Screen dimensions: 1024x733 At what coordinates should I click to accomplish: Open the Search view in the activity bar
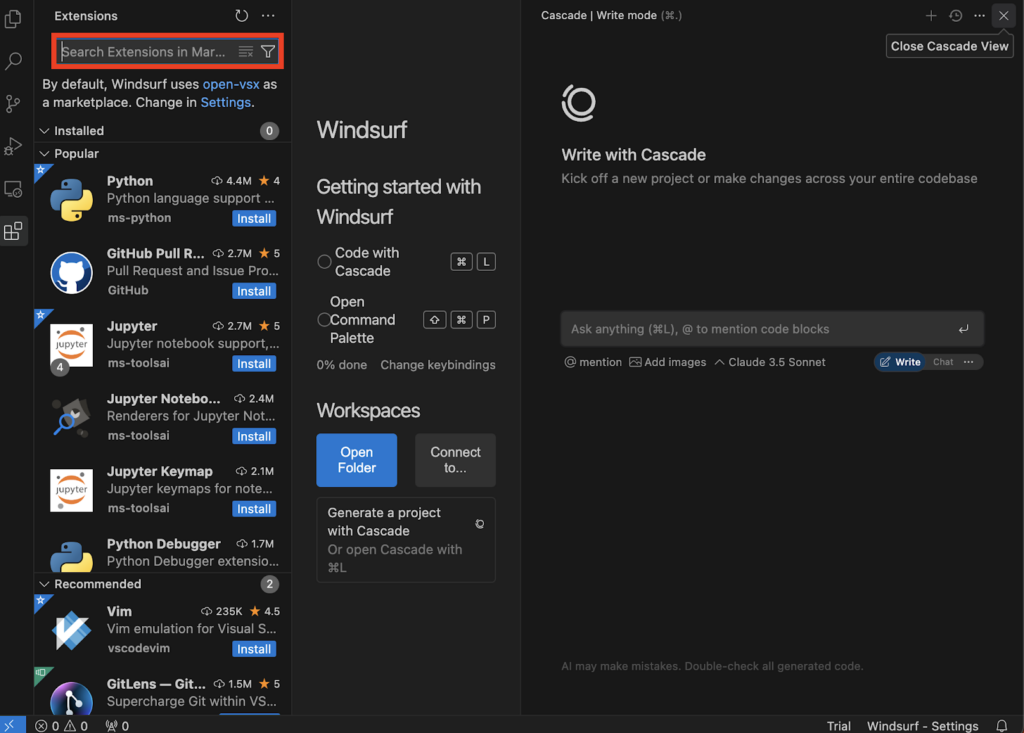tap(13, 61)
